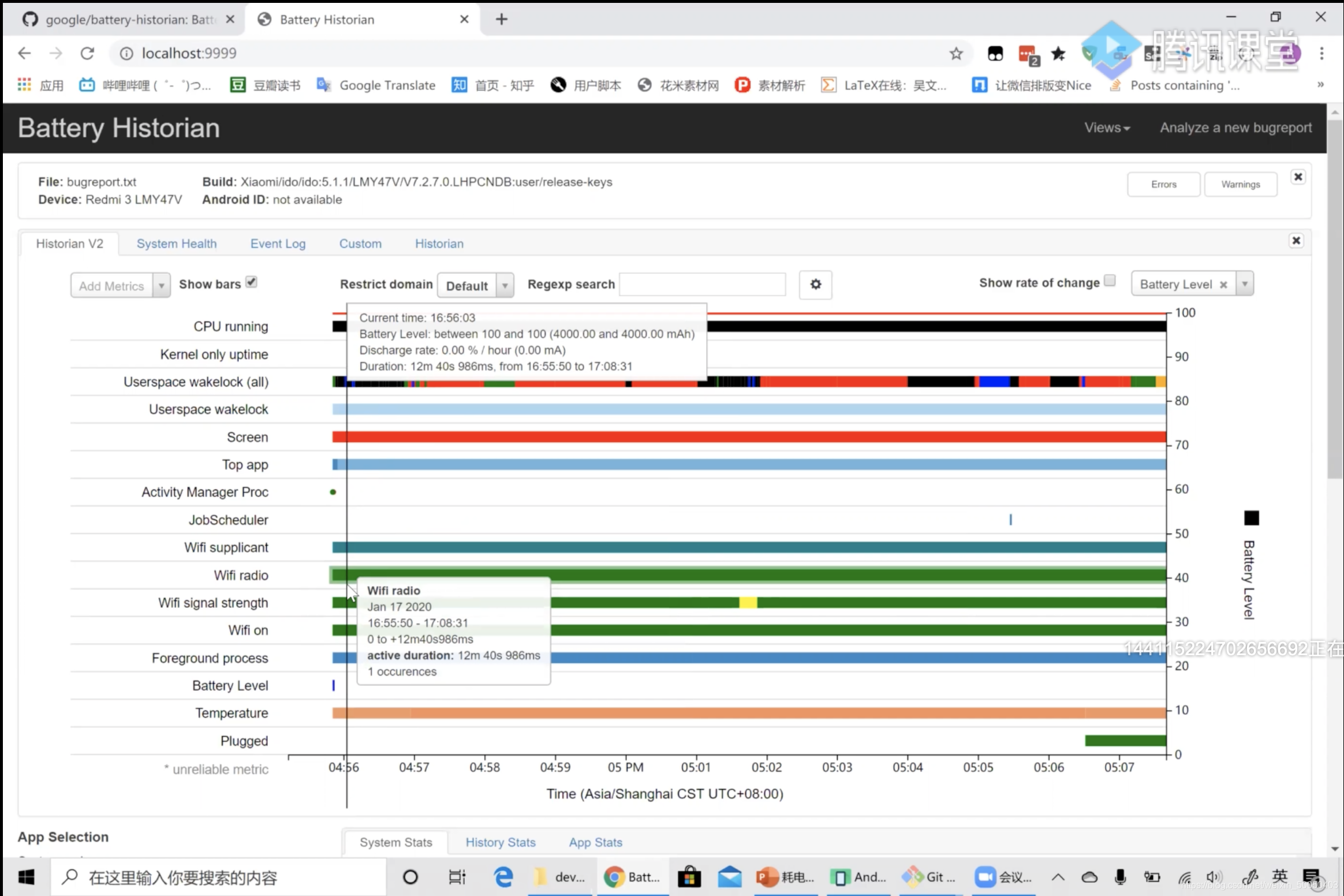Image resolution: width=1344 pixels, height=896 pixels.
Task: Expand the Add Metrics dropdown
Action: [161, 286]
